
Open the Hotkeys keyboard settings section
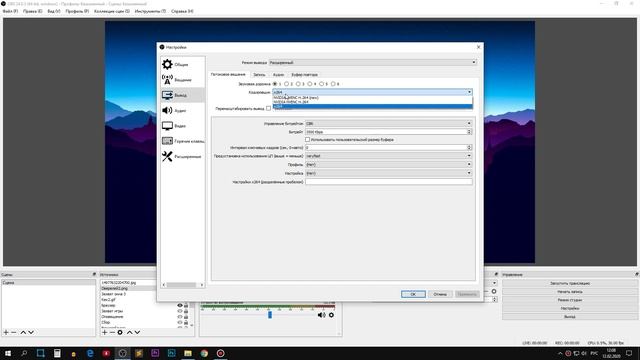[x=167, y=141]
